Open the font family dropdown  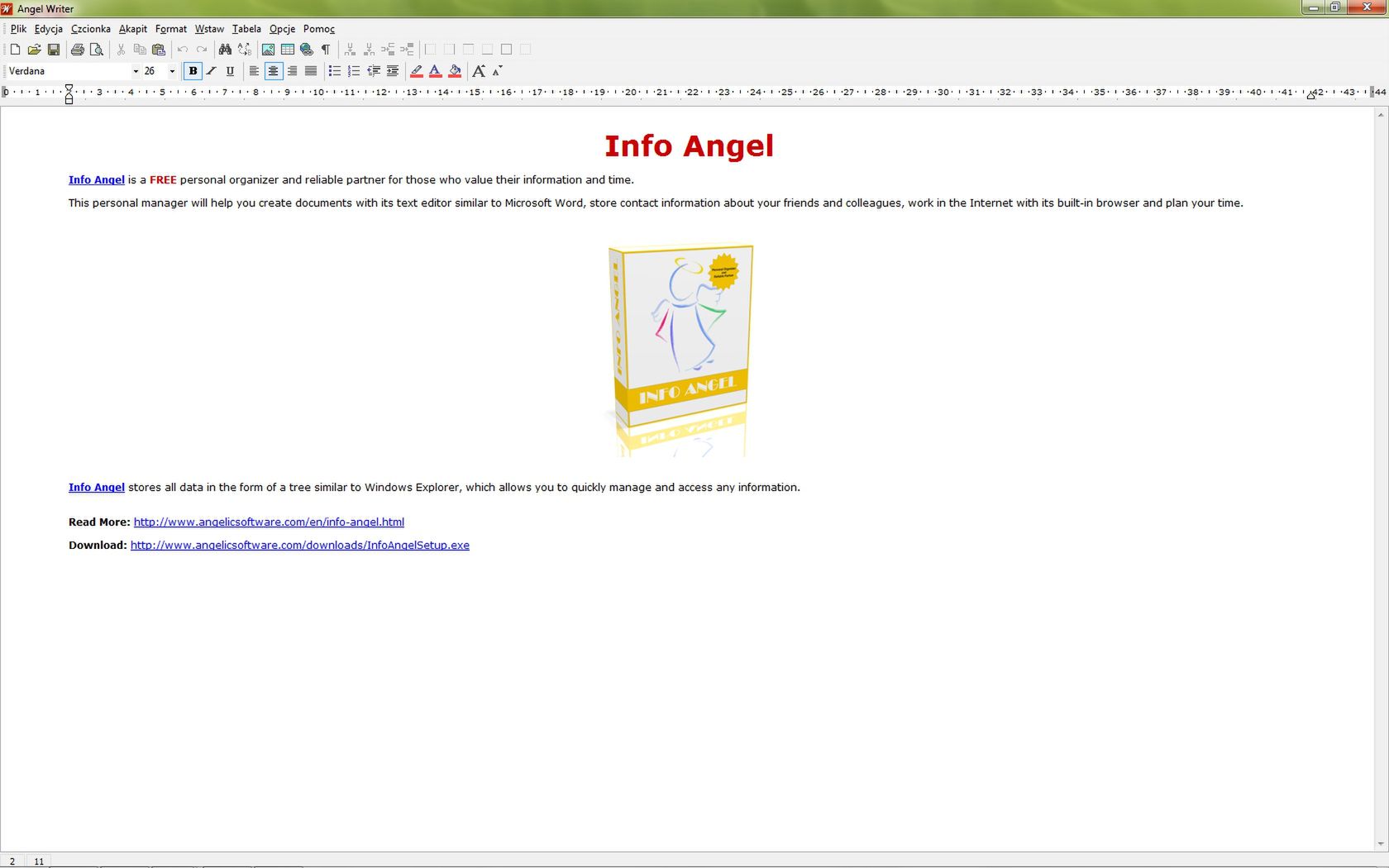point(135,71)
